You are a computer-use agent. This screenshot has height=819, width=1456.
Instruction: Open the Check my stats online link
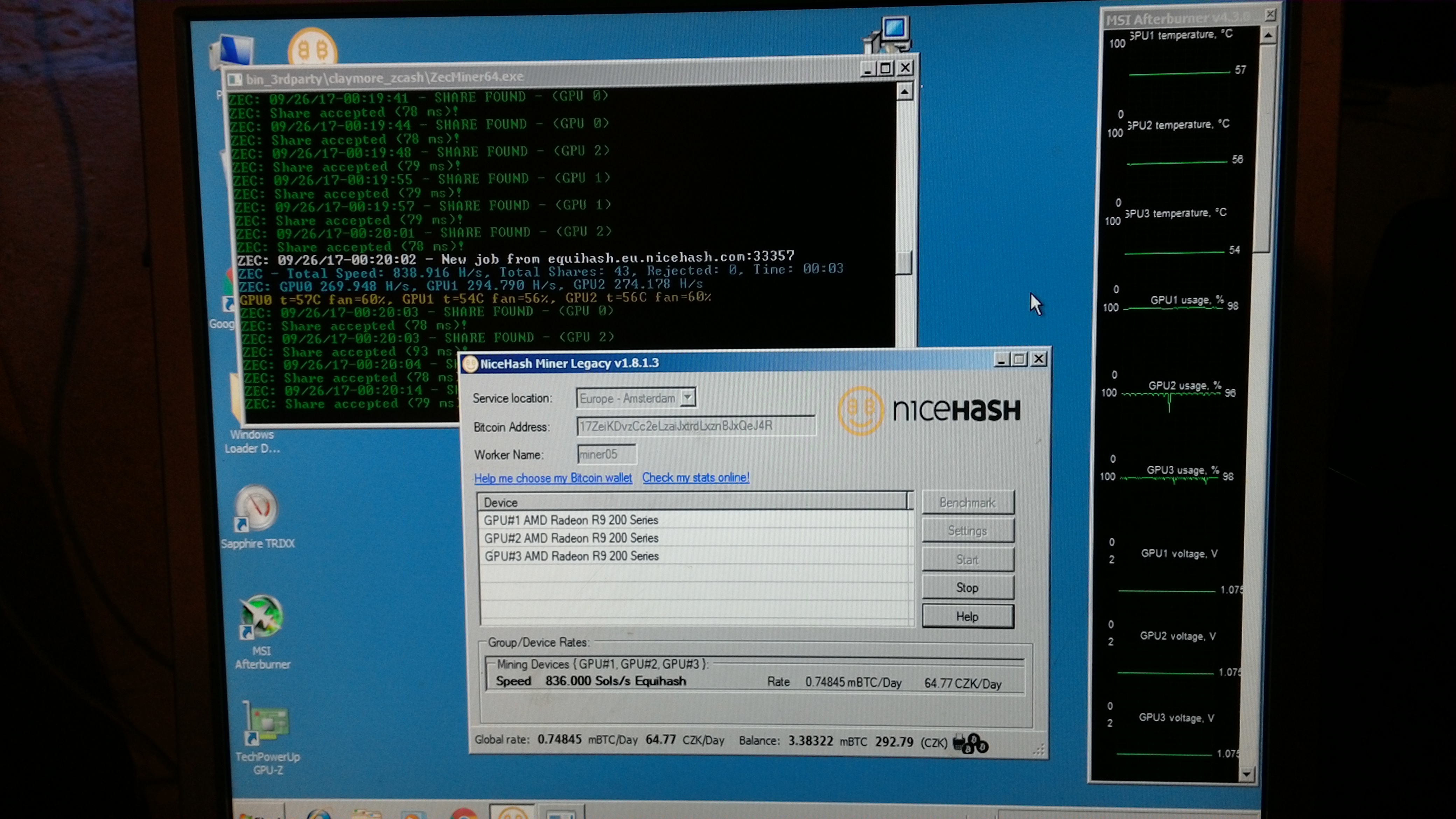click(696, 478)
